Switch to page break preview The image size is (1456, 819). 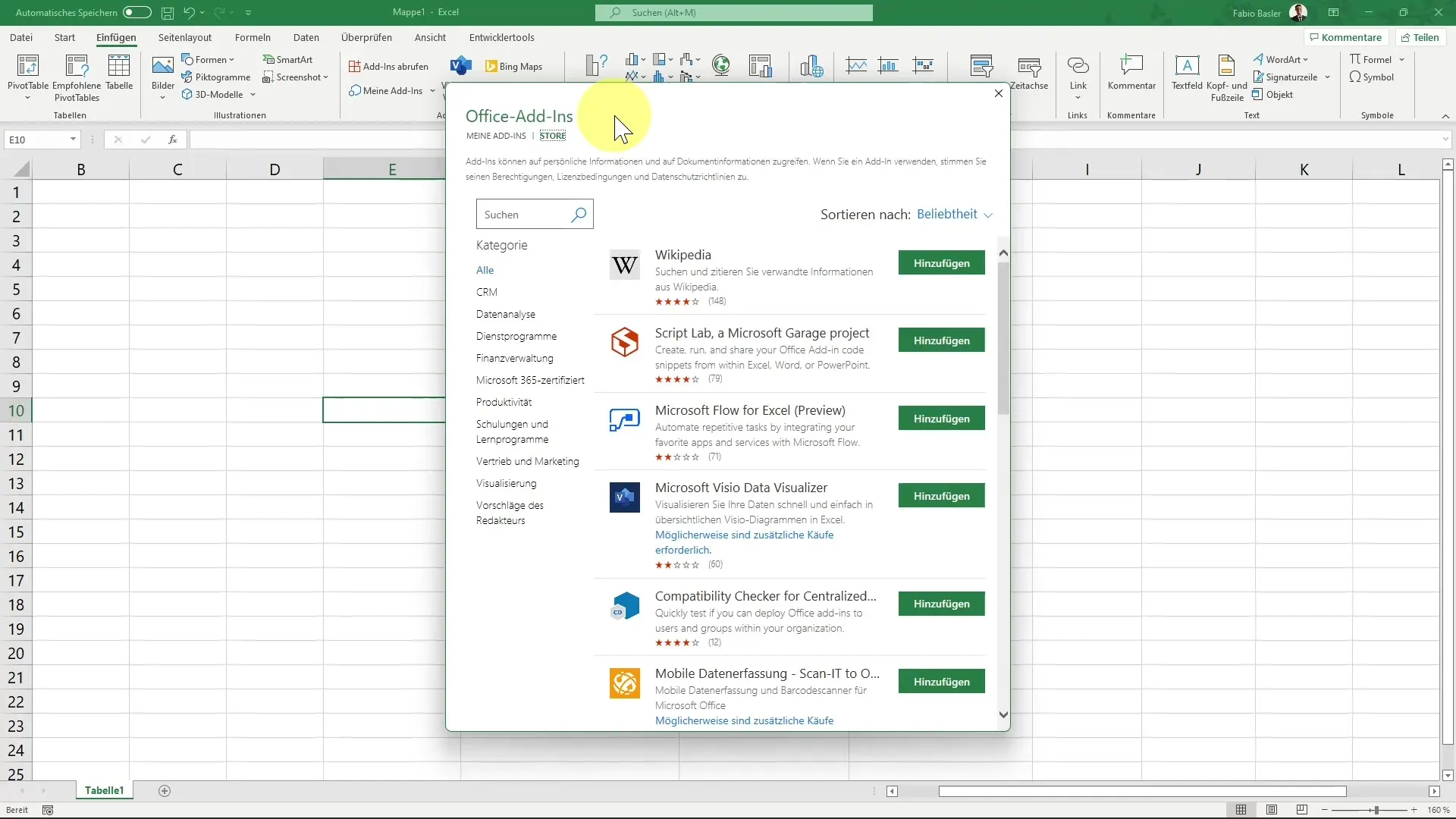(1302, 810)
